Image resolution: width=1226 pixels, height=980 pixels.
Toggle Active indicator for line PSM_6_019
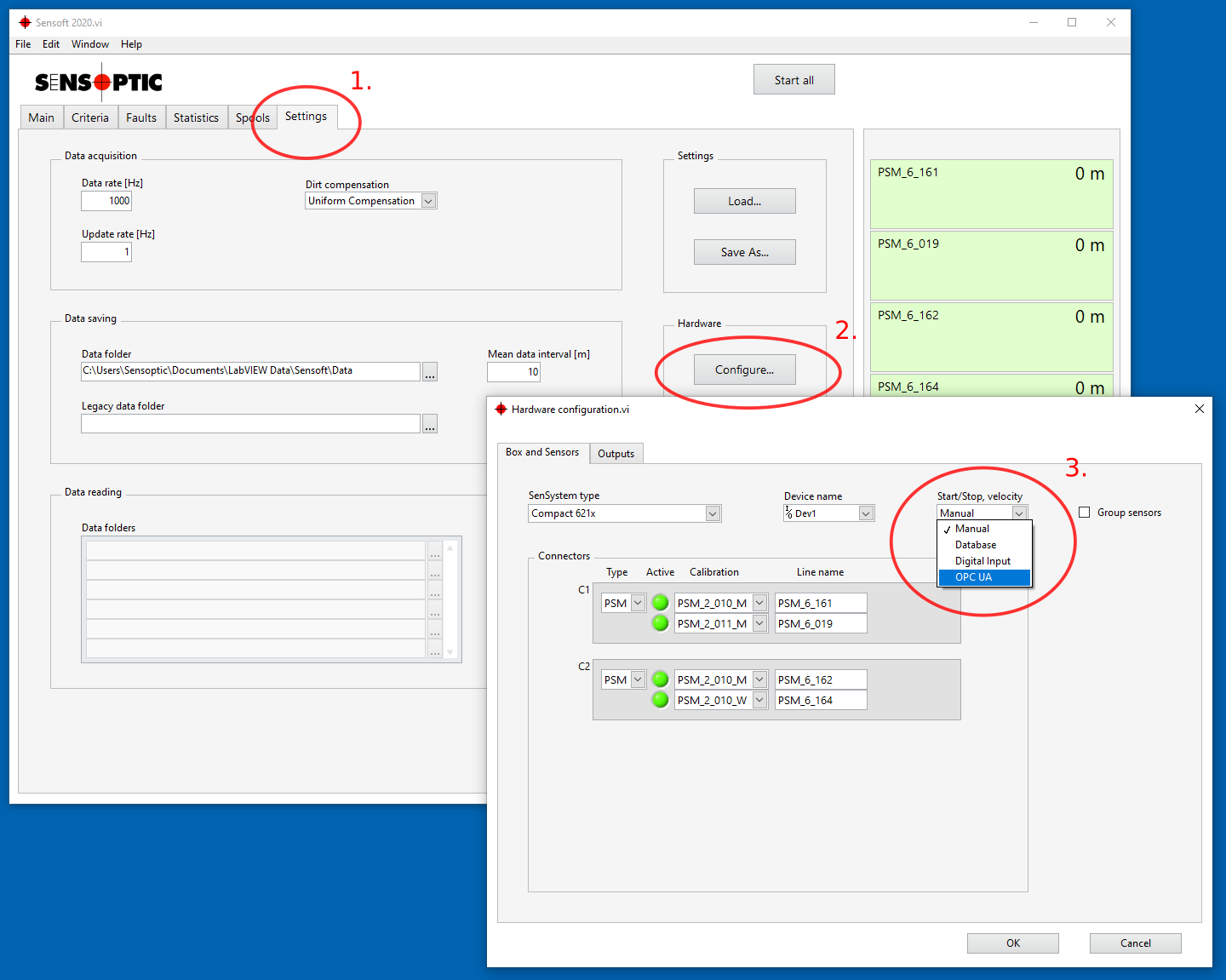[660, 623]
